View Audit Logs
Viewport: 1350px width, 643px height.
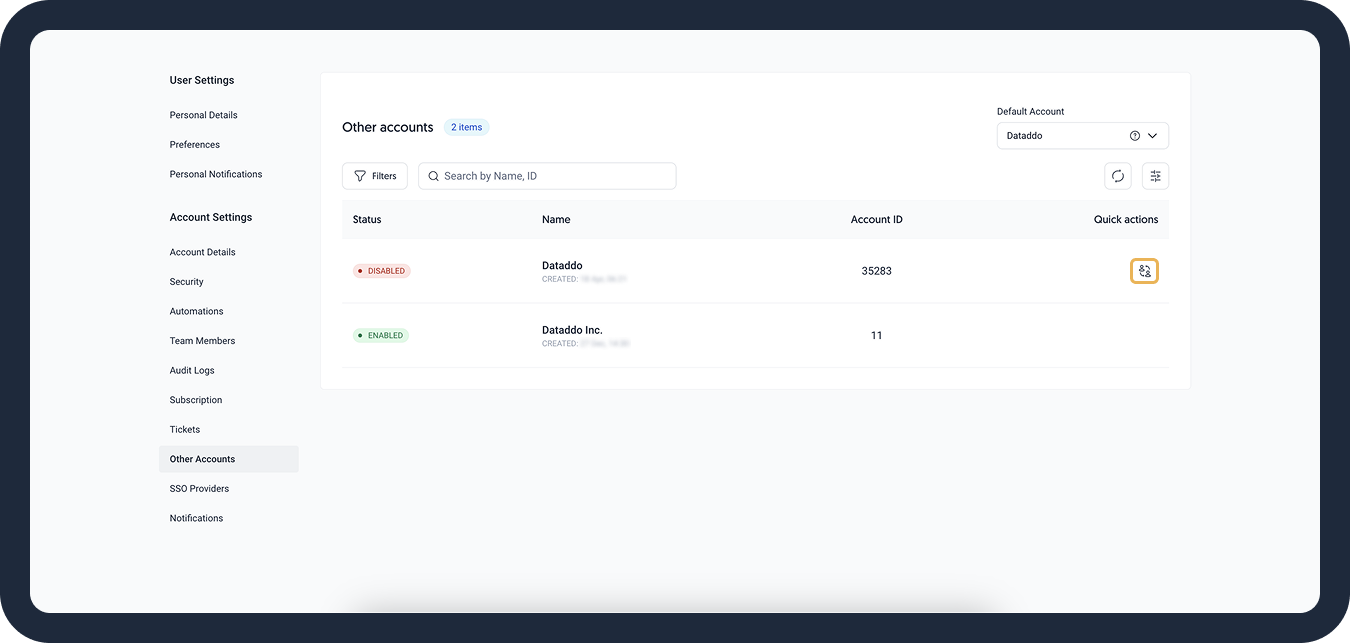[x=192, y=370]
